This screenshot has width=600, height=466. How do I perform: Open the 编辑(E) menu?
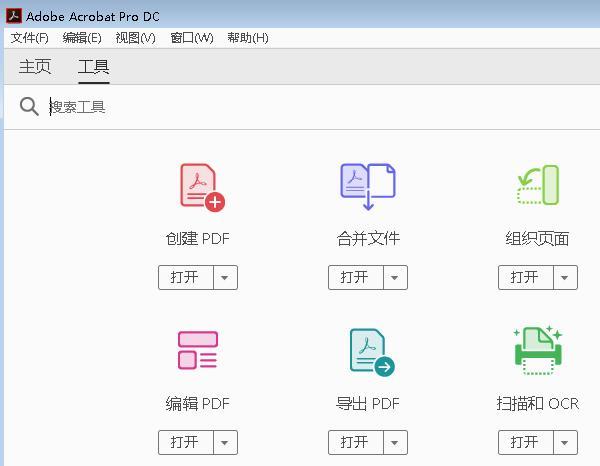click(x=82, y=38)
